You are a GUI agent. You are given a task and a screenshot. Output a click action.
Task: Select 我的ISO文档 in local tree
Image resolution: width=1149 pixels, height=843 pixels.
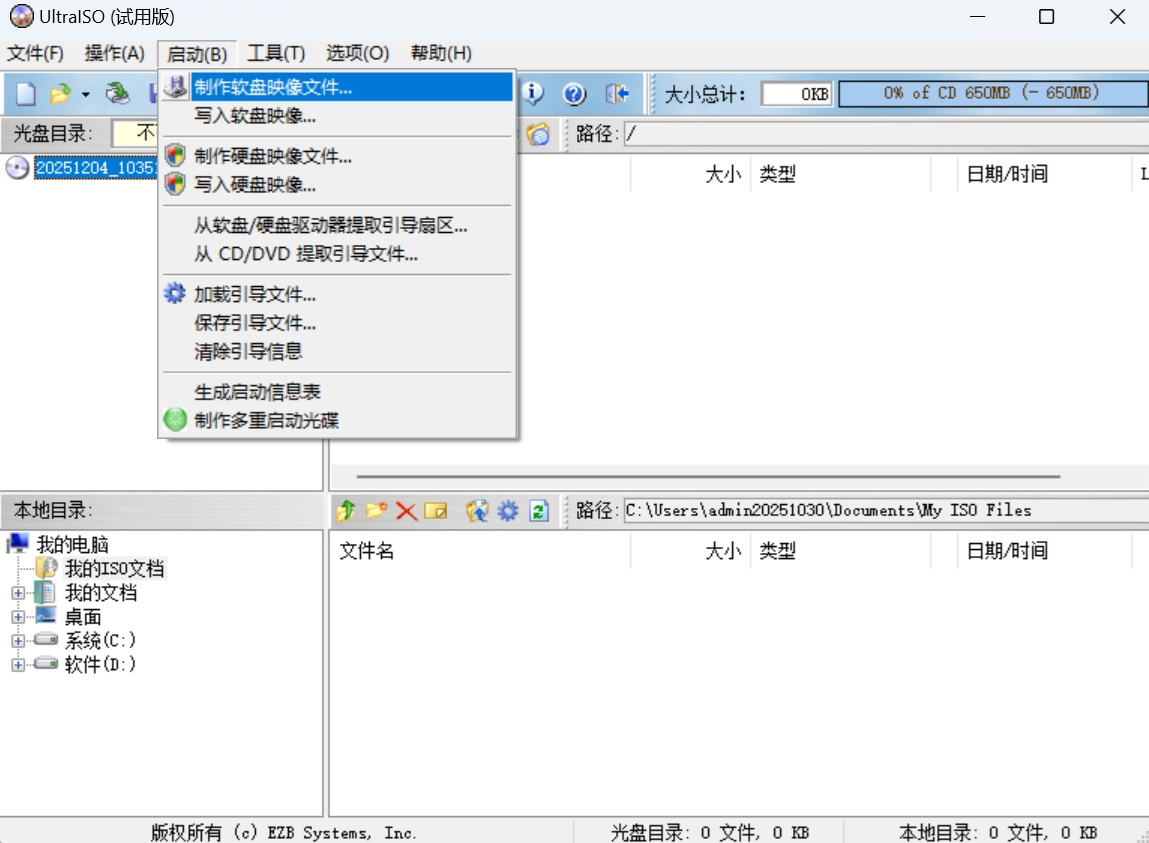[114, 569]
